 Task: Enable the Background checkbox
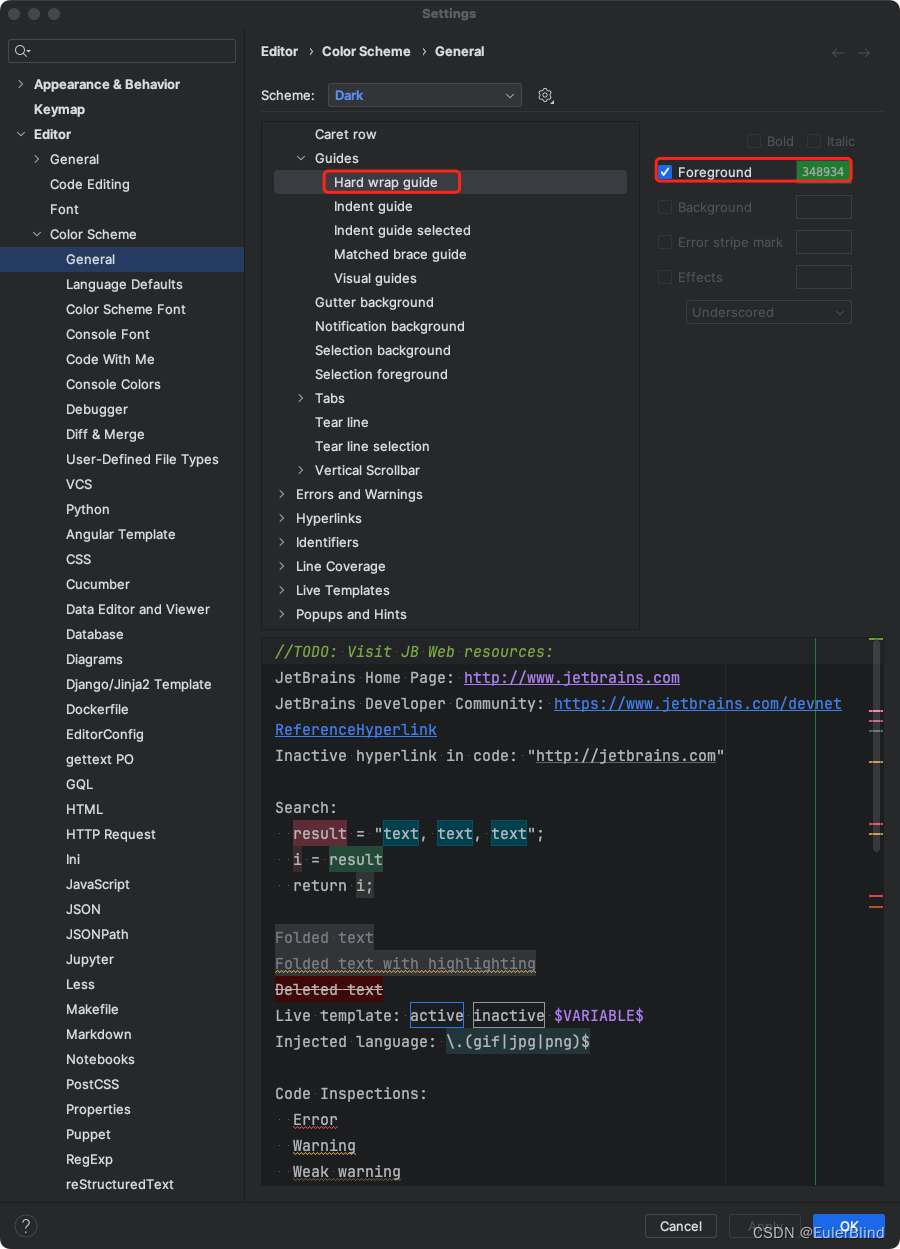[665, 207]
